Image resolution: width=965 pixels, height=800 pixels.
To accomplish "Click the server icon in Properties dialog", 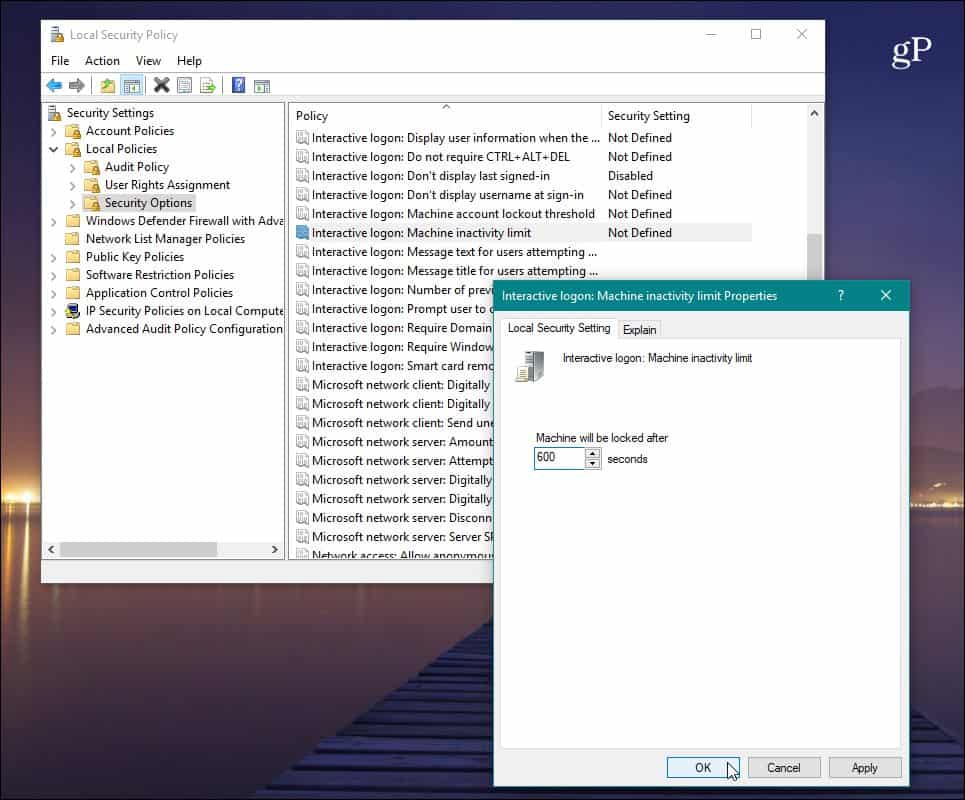I will point(530,367).
